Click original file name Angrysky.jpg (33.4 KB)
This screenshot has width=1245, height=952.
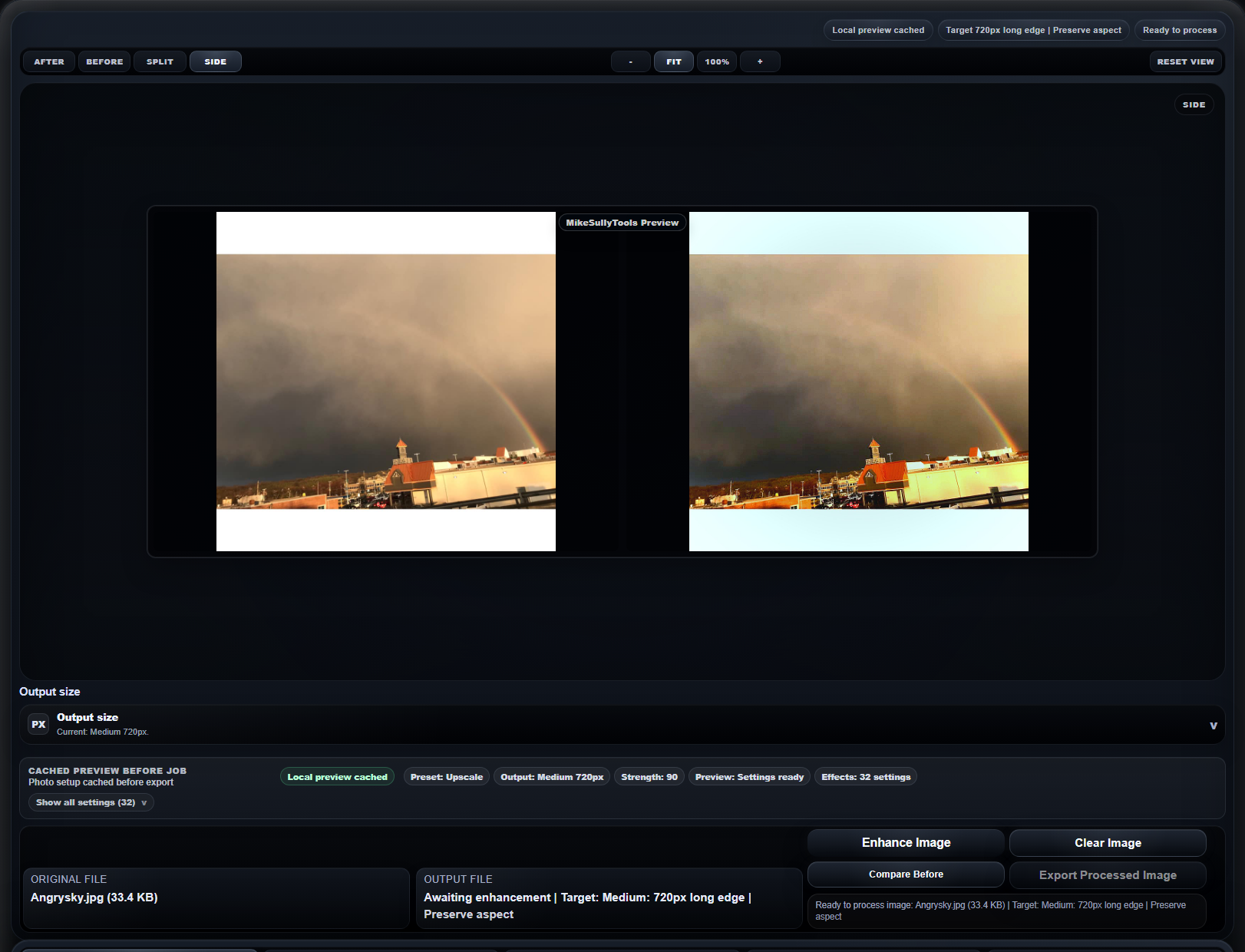[x=94, y=897]
